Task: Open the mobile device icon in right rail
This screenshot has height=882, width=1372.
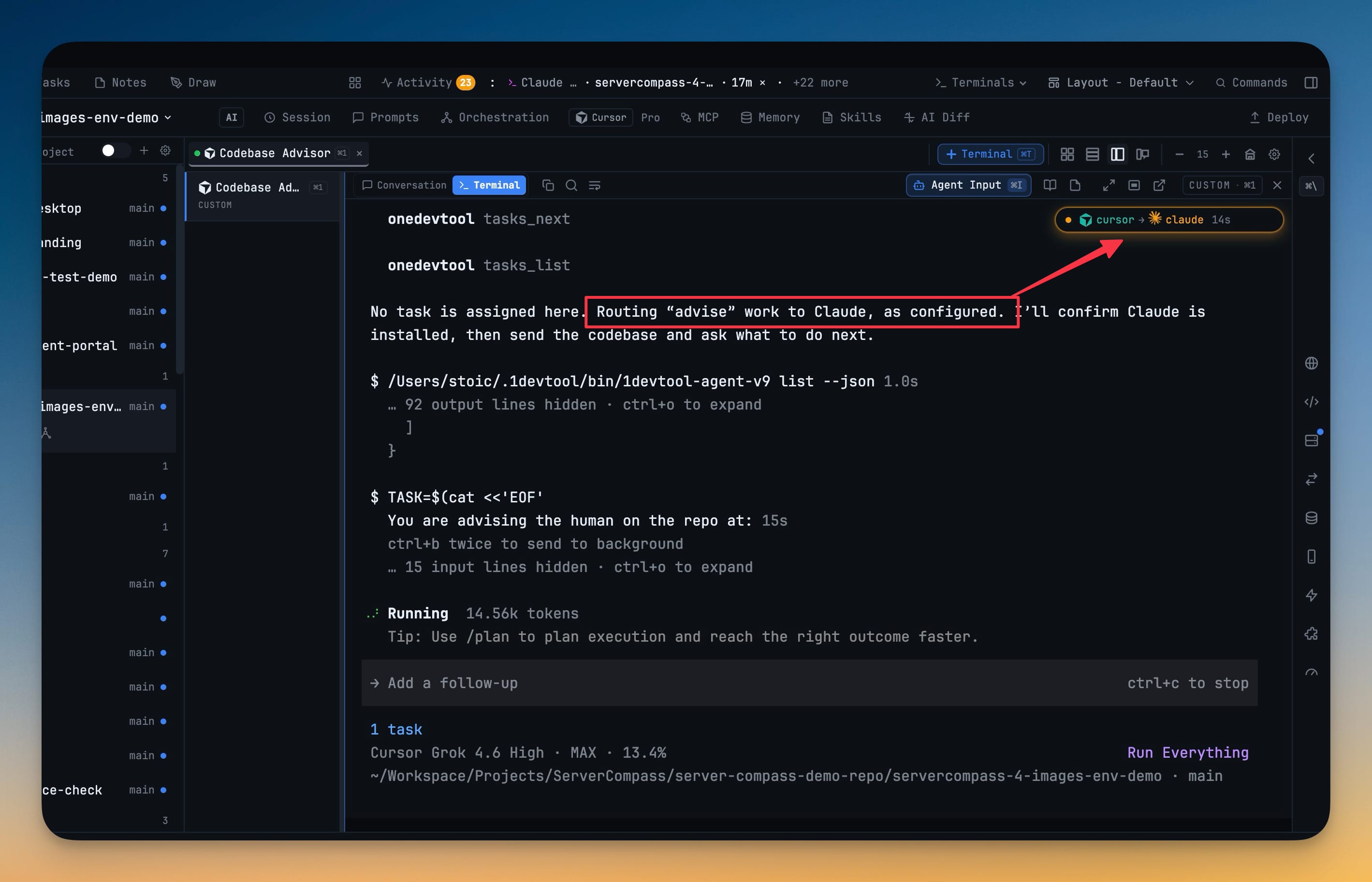Action: click(1311, 556)
